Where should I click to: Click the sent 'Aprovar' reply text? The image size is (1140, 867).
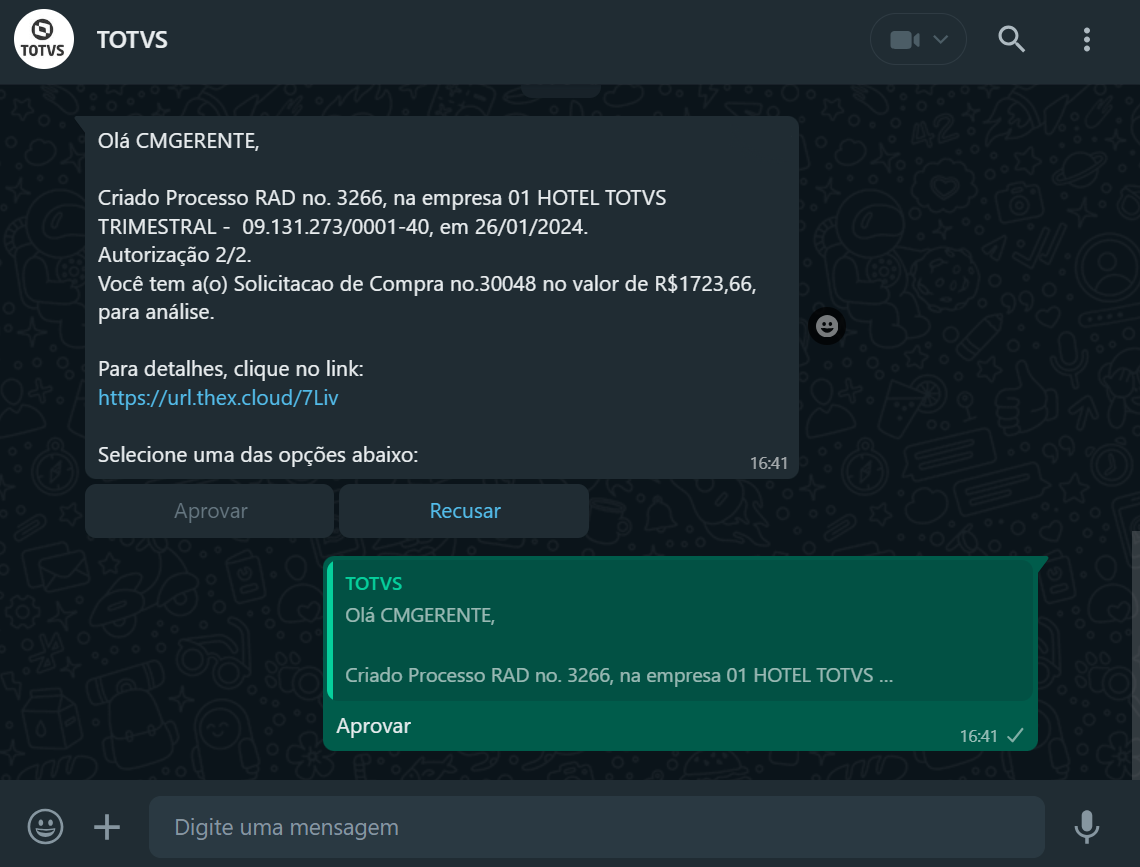pyautogui.click(x=374, y=726)
